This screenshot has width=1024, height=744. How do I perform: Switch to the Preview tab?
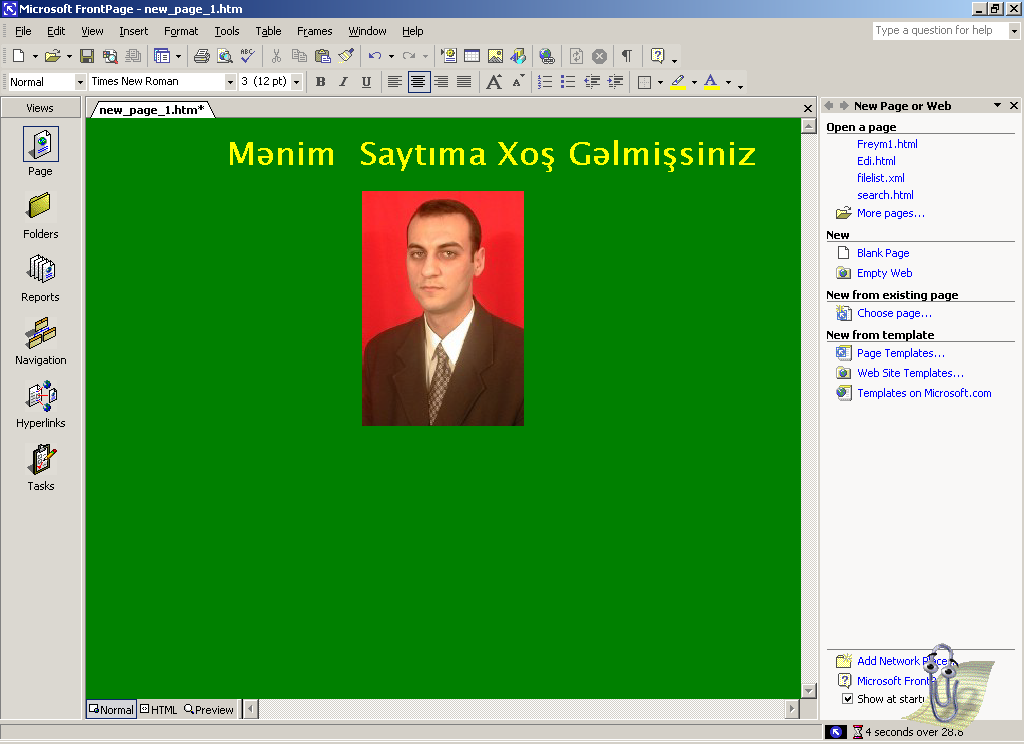209,709
